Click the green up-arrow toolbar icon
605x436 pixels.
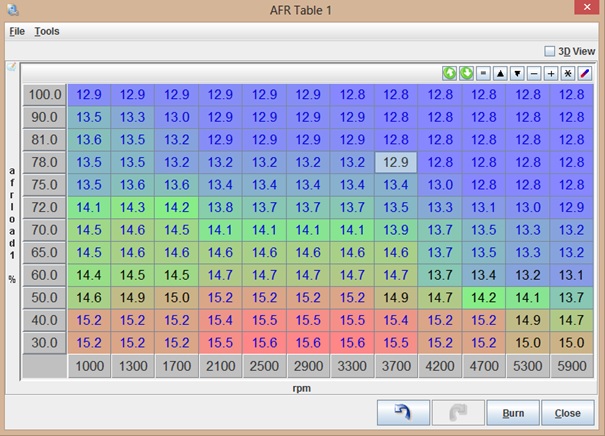(449, 74)
